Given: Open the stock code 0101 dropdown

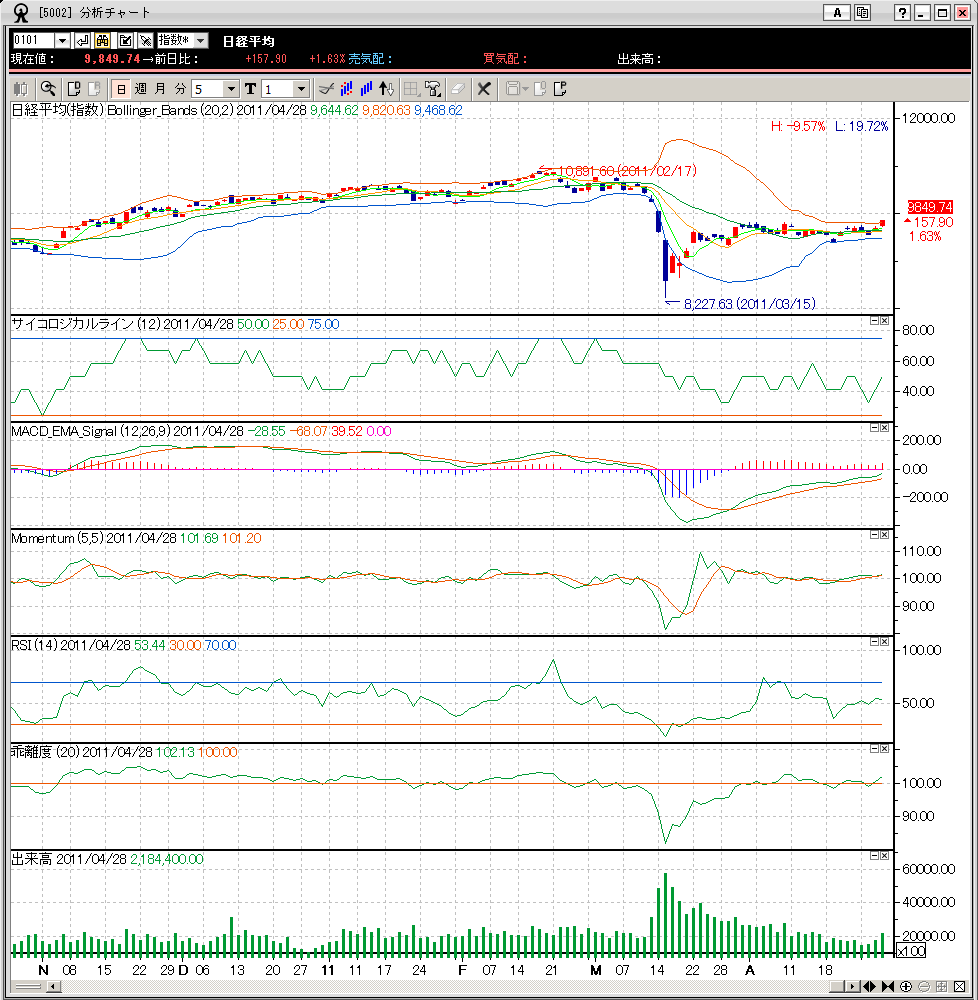Looking at the screenshot, I should (62, 40).
